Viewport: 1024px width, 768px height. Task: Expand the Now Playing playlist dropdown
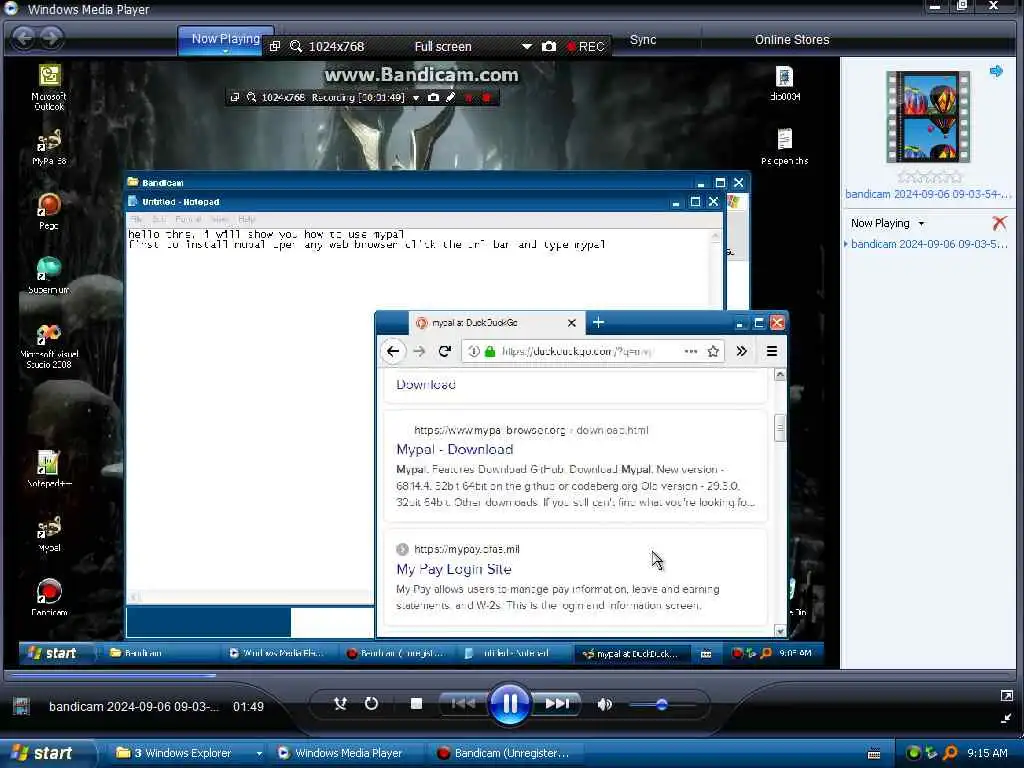(x=921, y=223)
